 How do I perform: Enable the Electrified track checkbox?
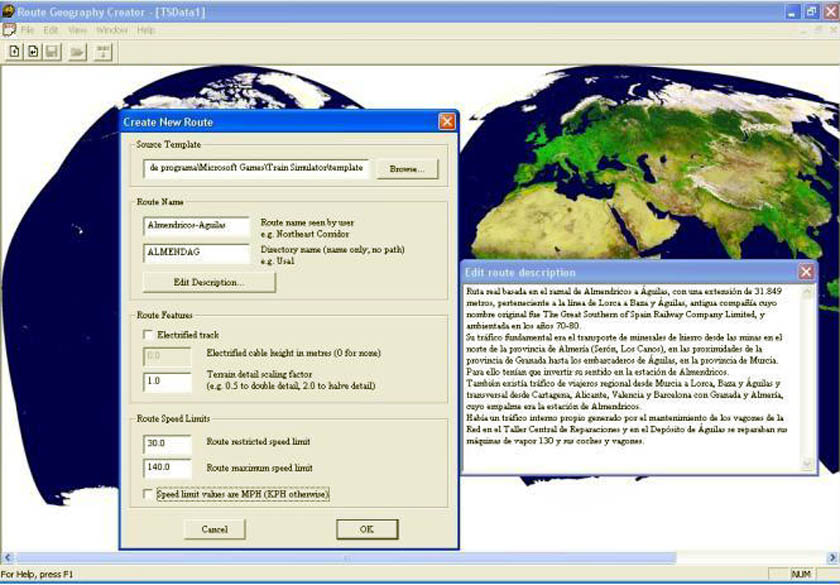[x=149, y=335]
